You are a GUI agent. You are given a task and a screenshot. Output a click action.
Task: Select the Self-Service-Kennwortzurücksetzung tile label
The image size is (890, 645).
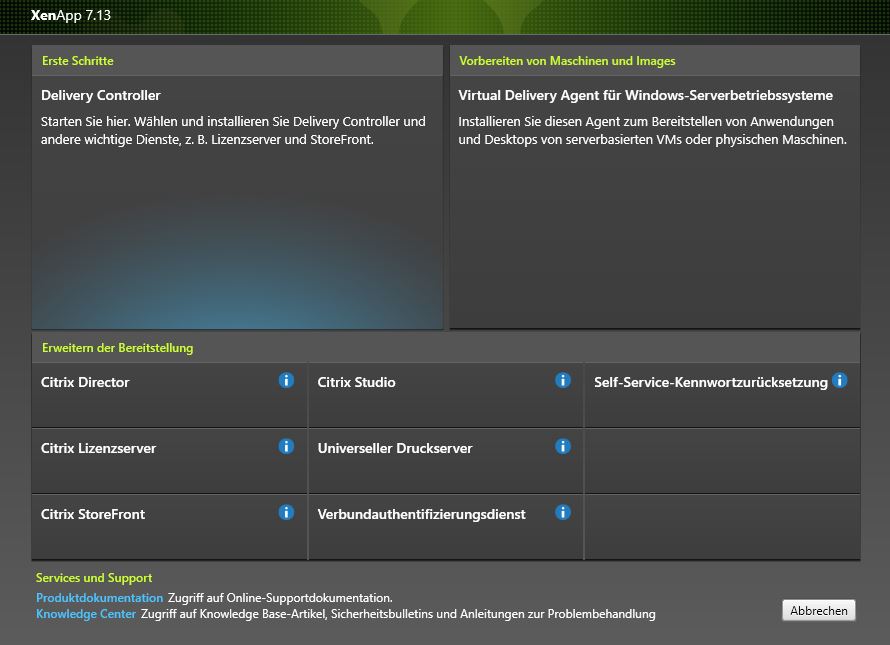point(710,382)
